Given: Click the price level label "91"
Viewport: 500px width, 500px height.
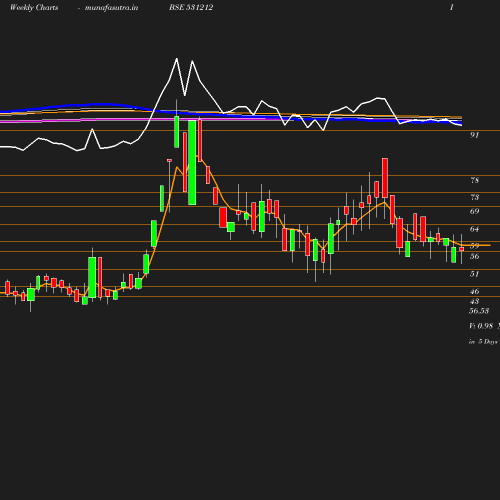Looking at the screenshot, I should pyautogui.click(x=475, y=135).
